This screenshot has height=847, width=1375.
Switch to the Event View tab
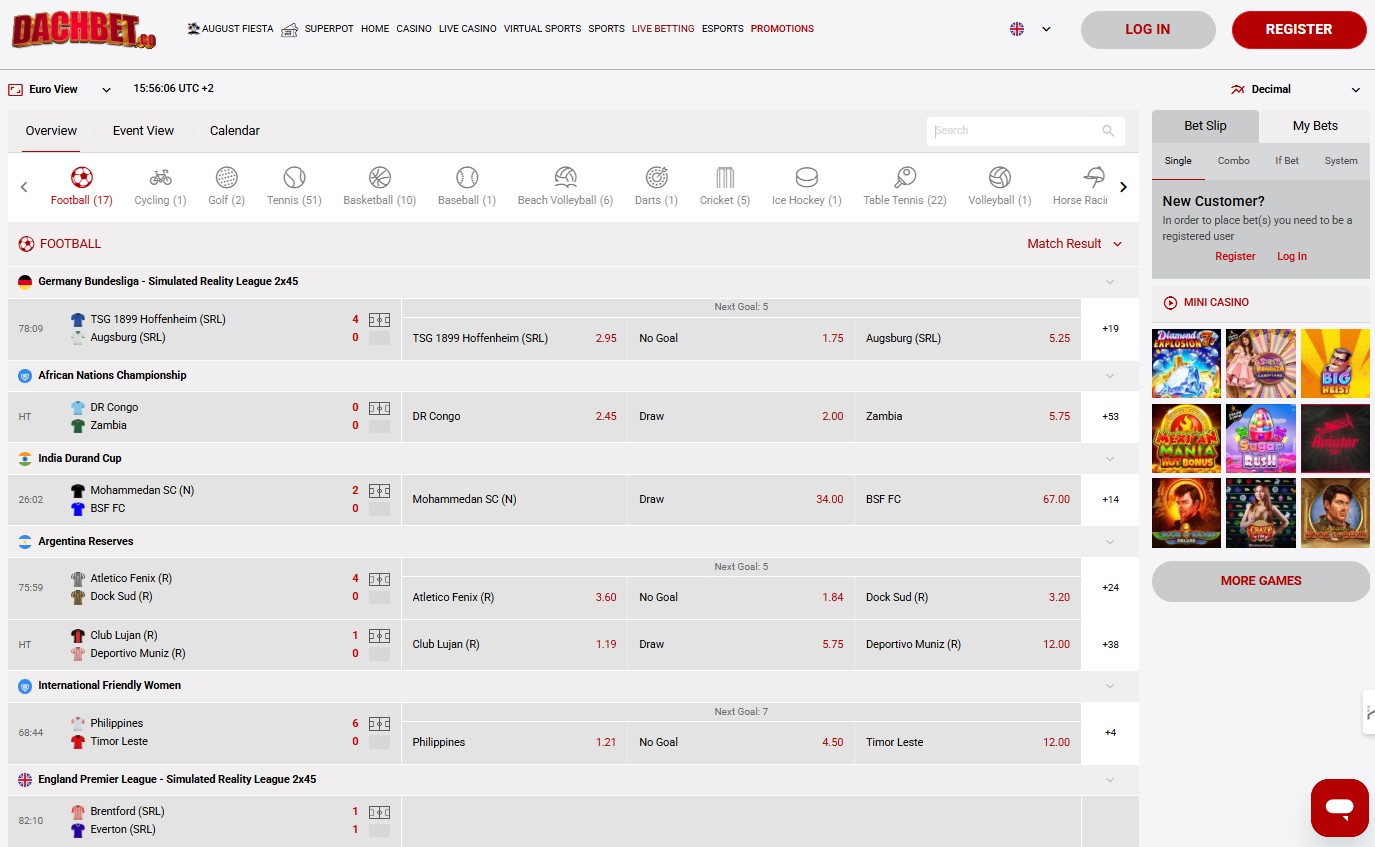pyautogui.click(x=143, y=131)
